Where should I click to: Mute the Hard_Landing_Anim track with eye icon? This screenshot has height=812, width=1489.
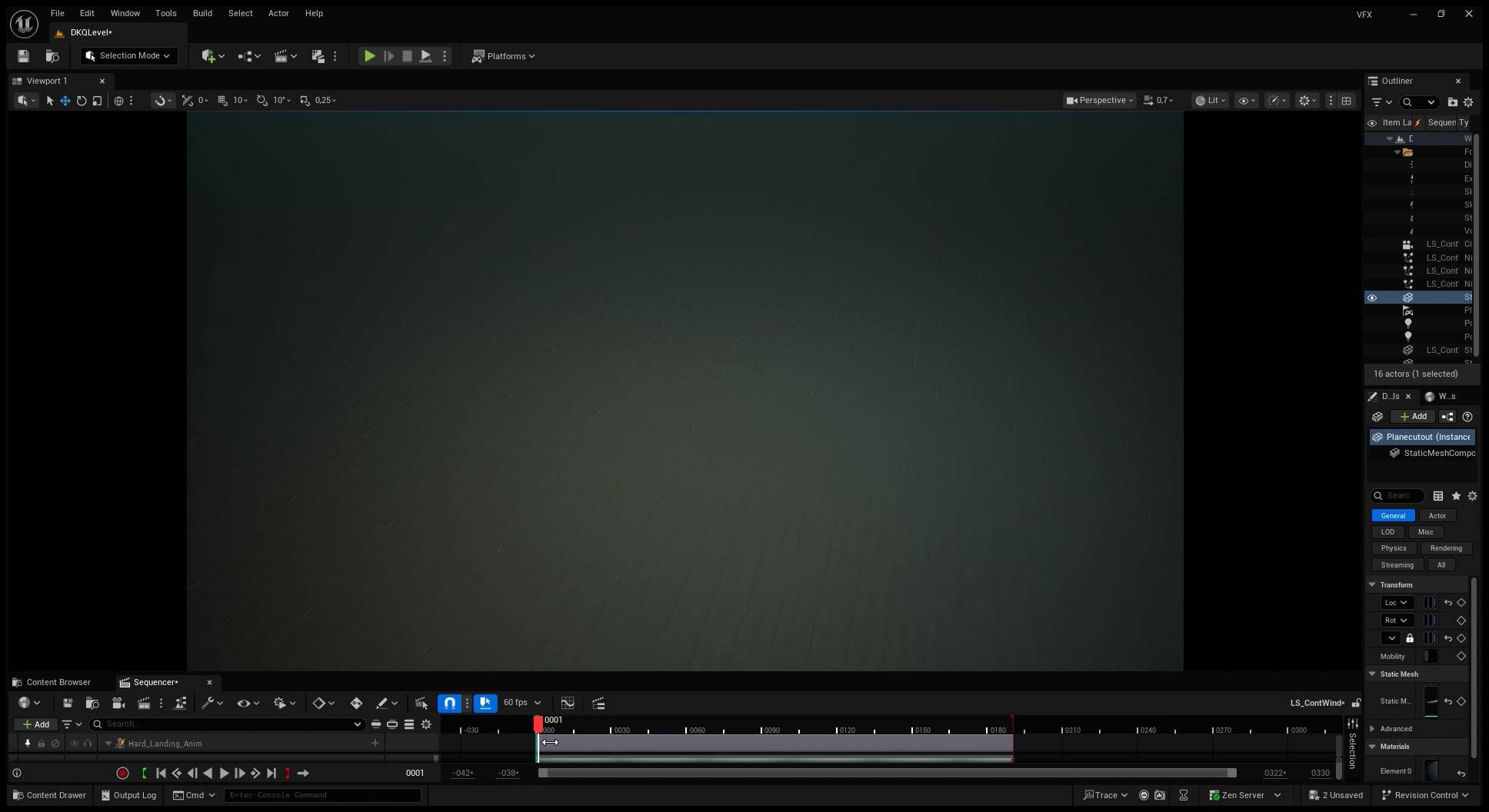pos(75,744)
